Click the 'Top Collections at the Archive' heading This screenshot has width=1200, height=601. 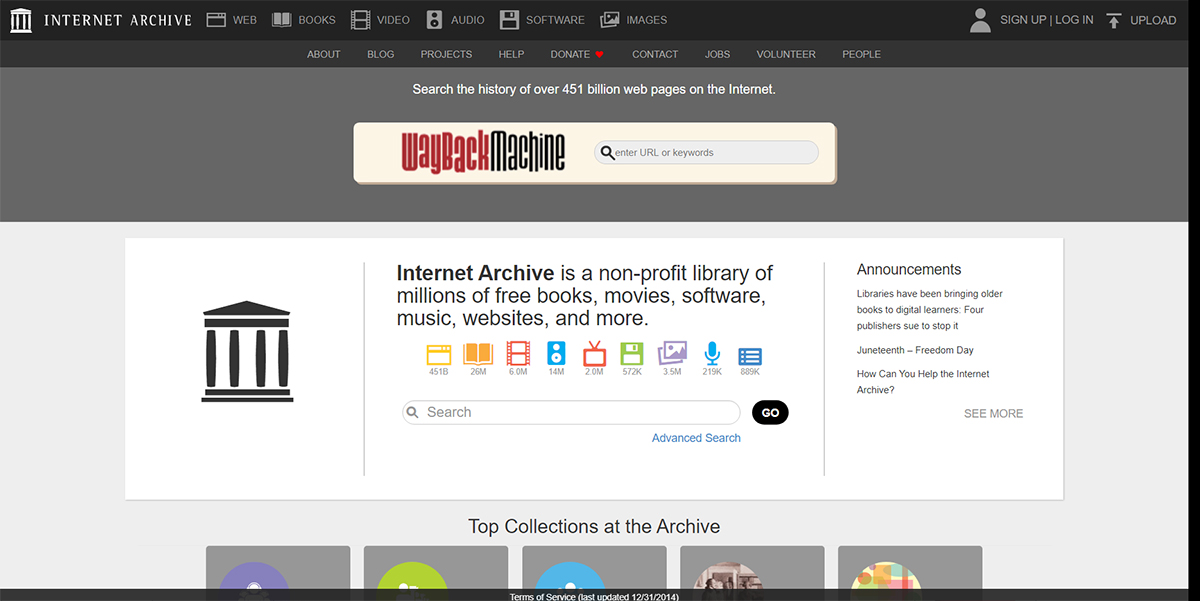594,527
